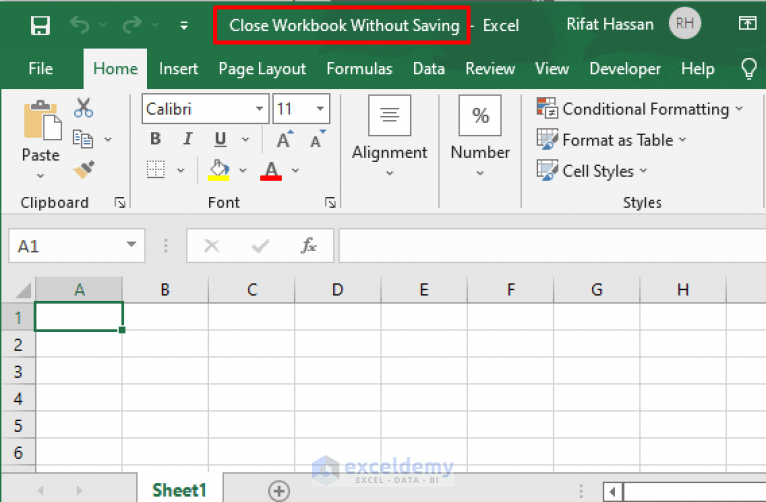
Task: Click Decrease Font Size icon
Action: pos(318,139)
